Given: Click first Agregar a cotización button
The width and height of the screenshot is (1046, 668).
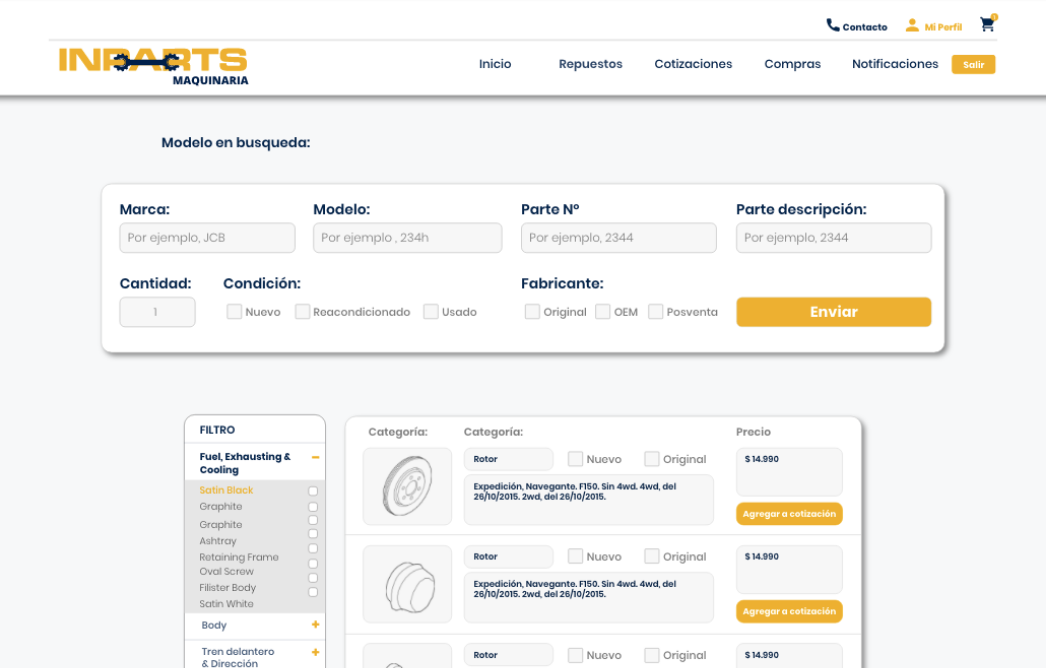Looking at the screenshot, I should coord(789,514).
